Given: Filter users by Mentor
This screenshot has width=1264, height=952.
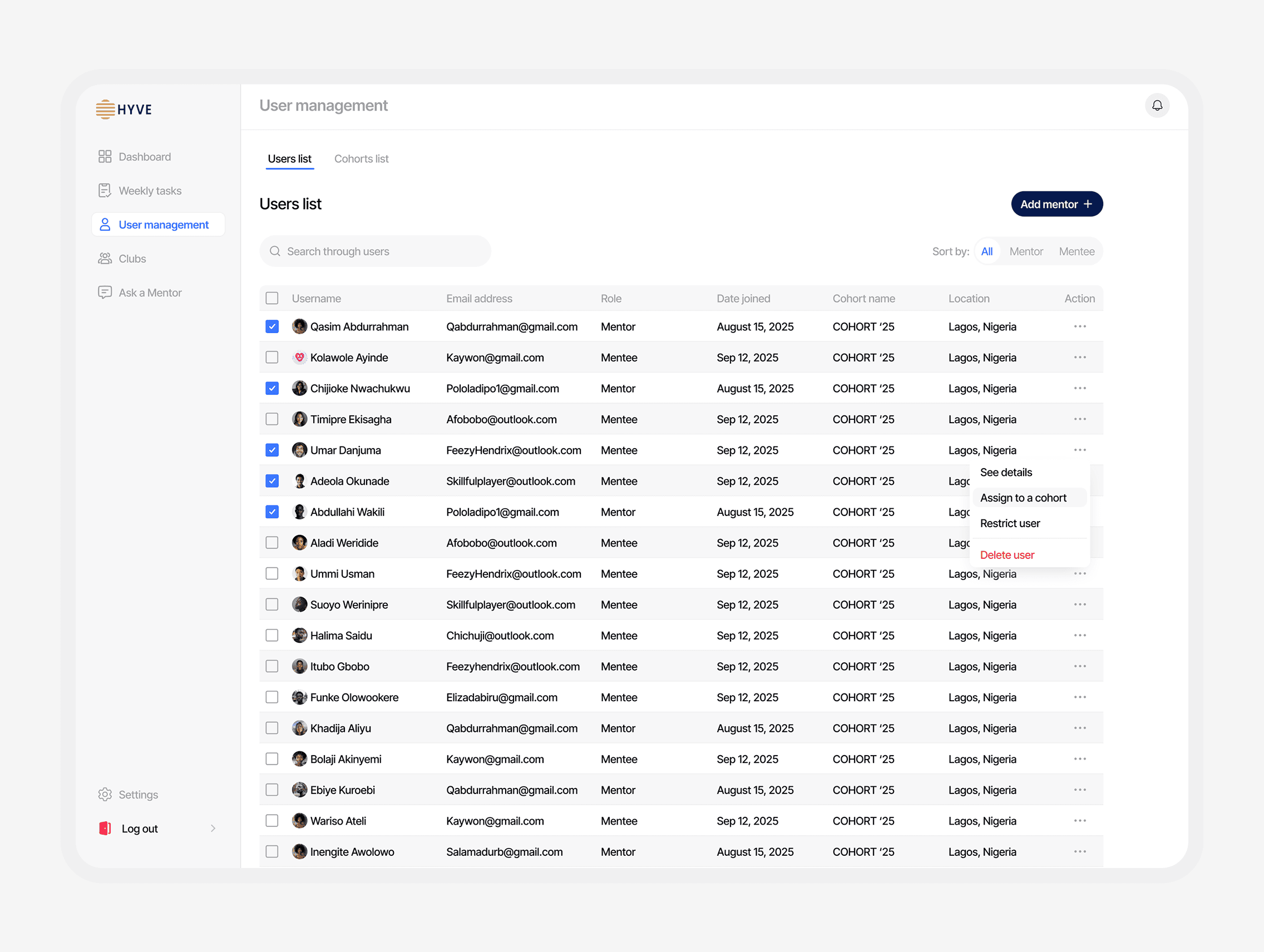Looking at the screenshot, I should 1026,251.
